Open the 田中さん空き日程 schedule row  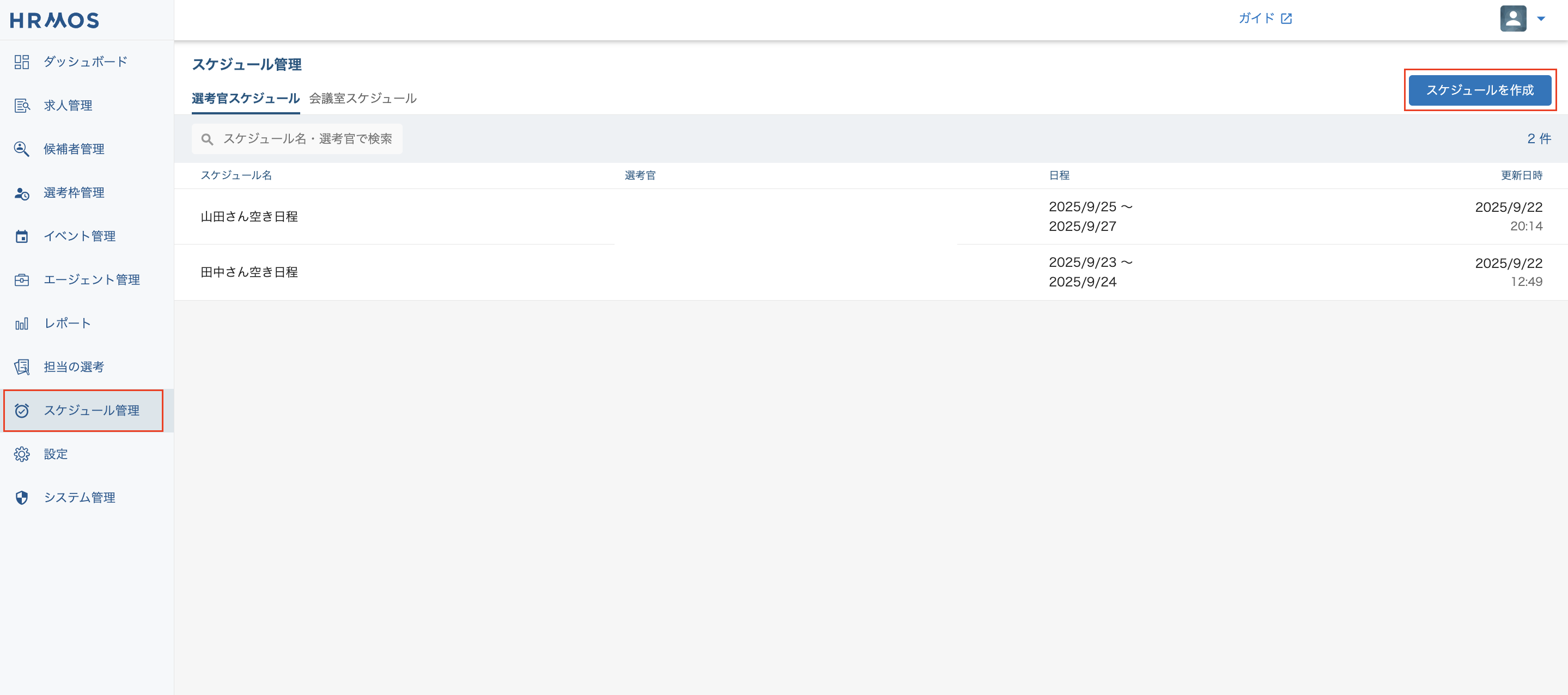(250, 273)
